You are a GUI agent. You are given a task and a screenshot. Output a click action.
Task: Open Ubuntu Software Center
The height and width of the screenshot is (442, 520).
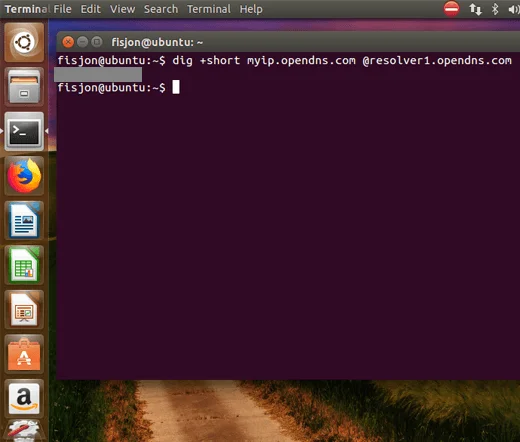tap(24, 354)
